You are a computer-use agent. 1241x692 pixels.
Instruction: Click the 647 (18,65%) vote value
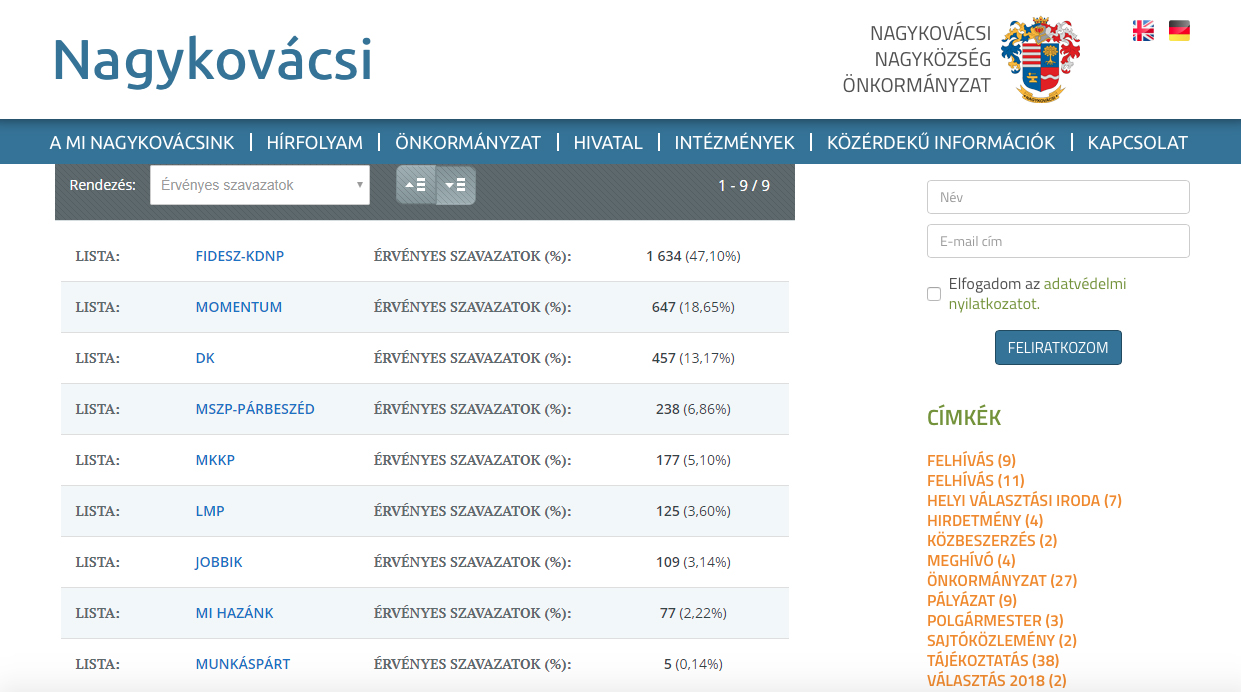[x=693, y=307]
